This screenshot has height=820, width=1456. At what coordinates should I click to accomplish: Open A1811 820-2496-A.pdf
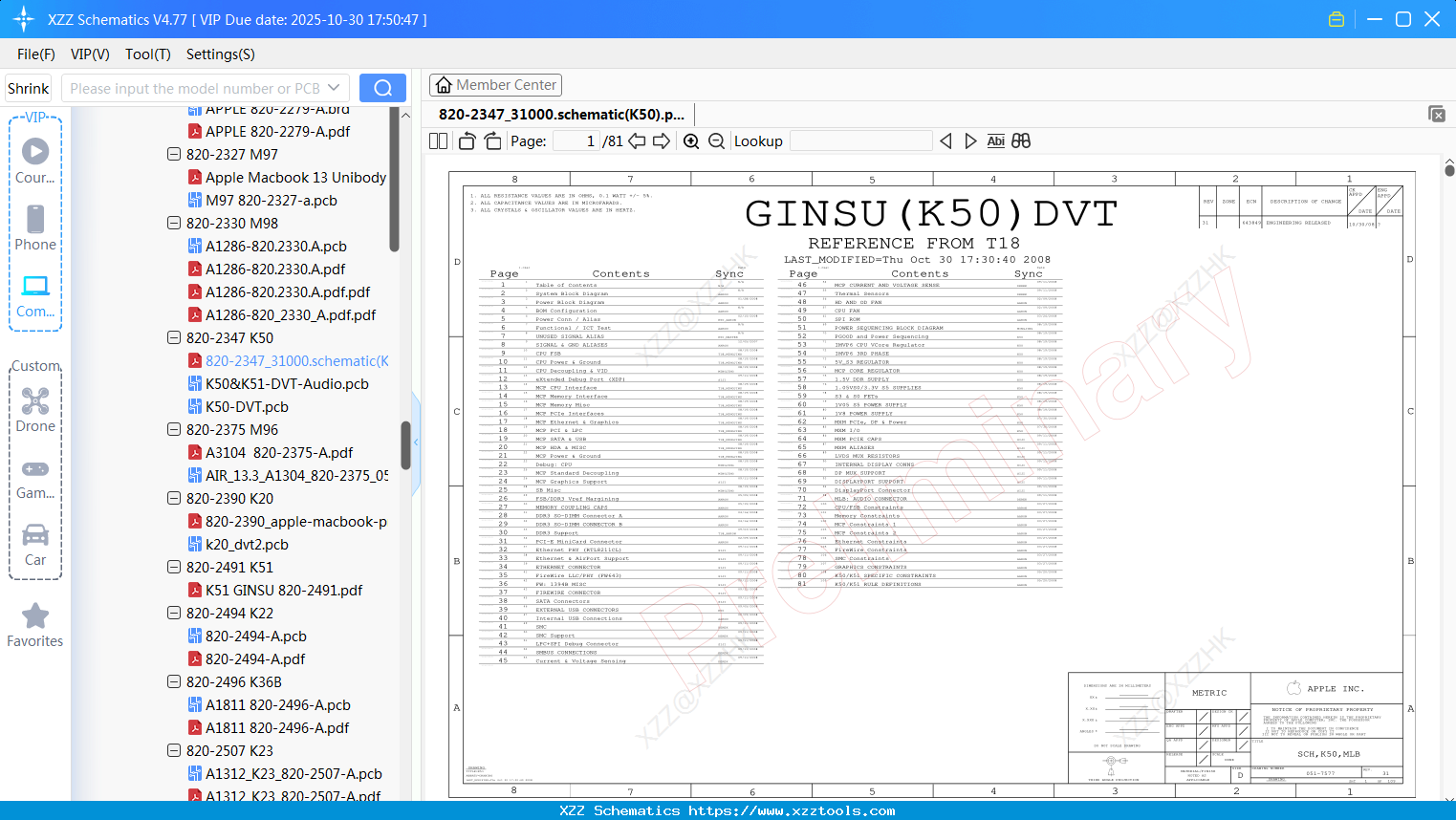(277, 728)
